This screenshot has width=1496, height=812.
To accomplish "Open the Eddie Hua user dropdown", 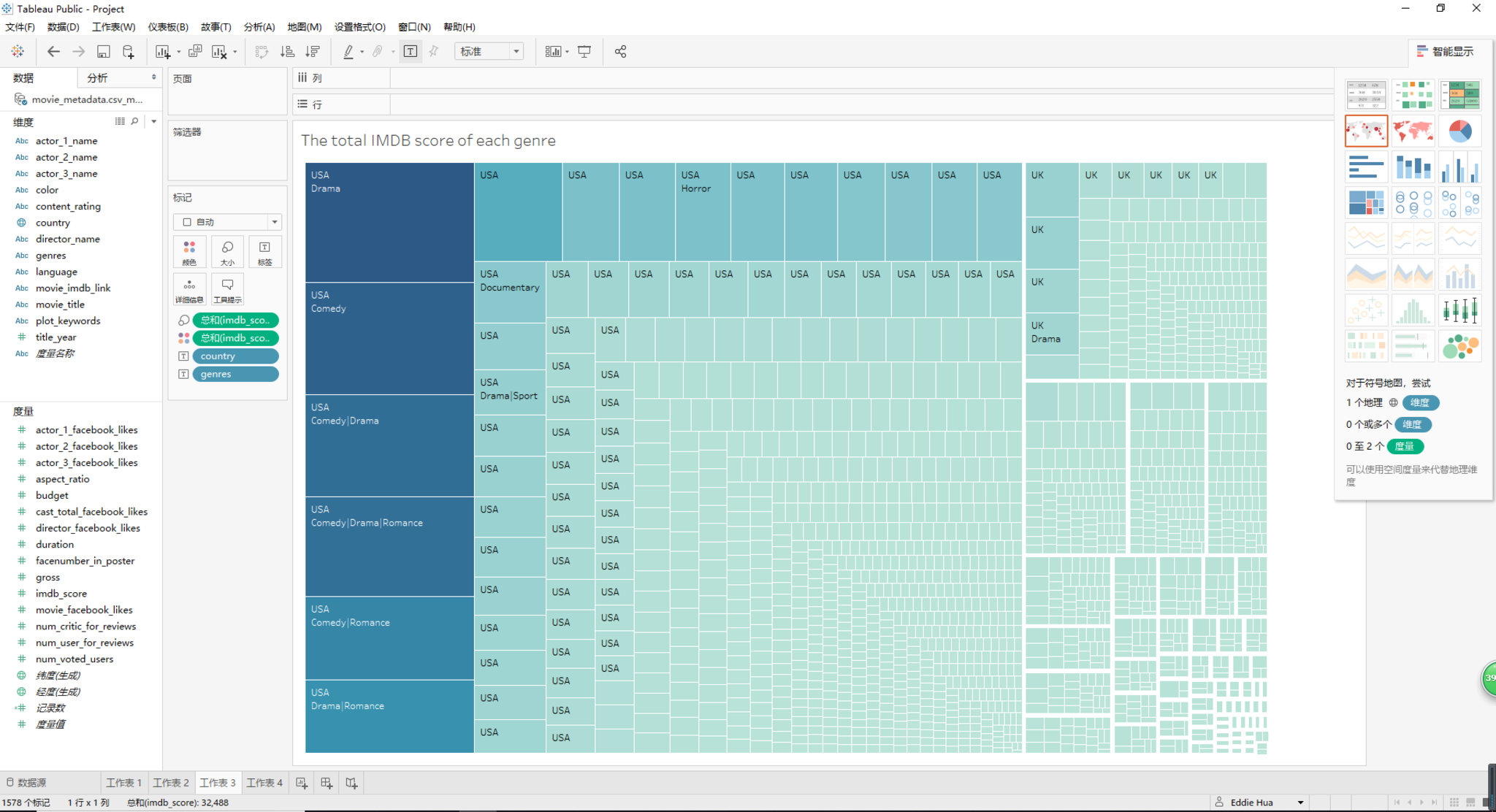I will pos(1300,802).
